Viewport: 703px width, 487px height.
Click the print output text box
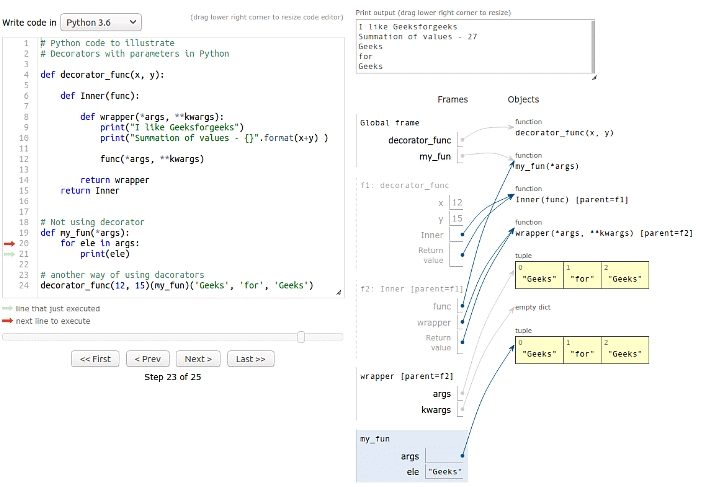coord(475,47)
